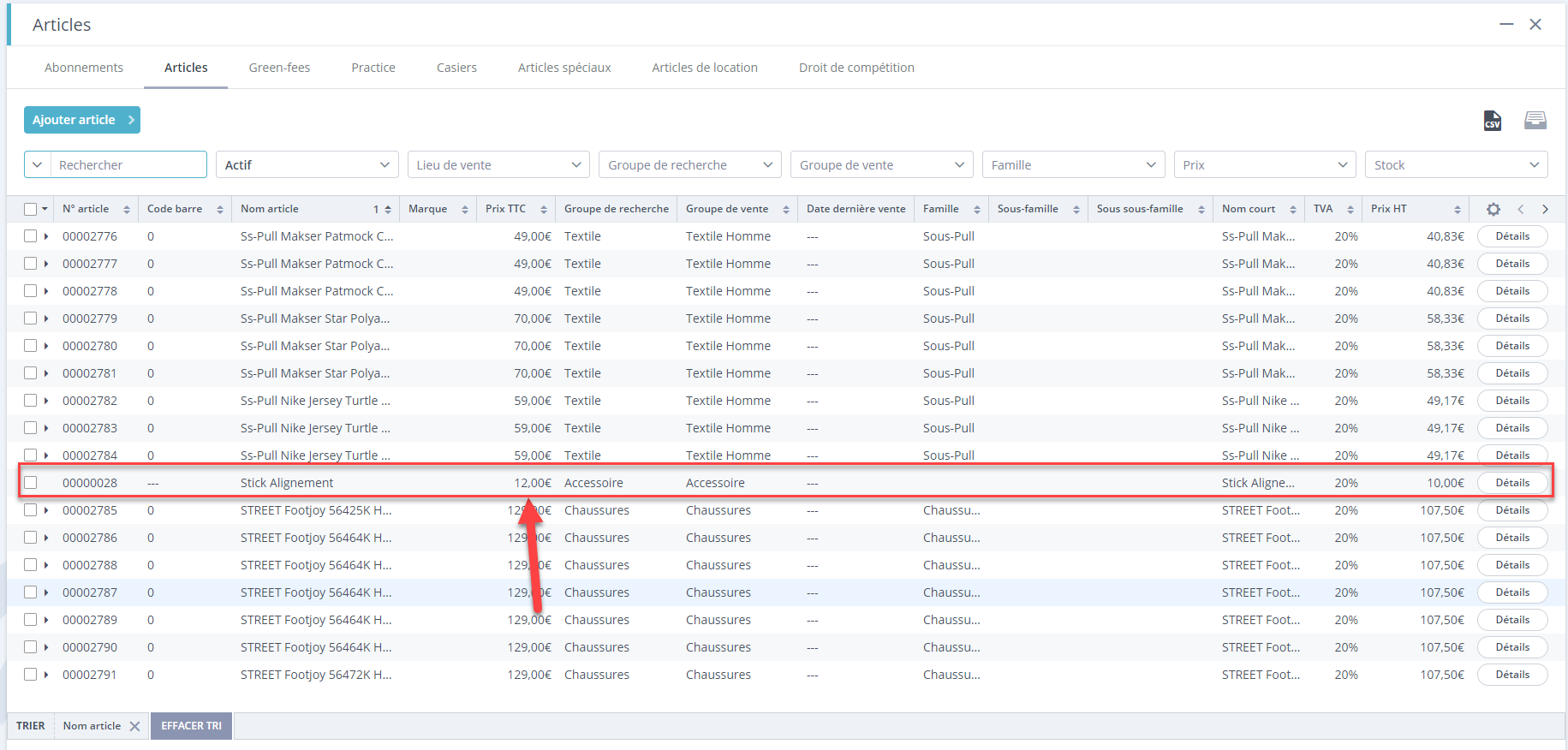Sort by N° article column arrows
The height and width of the screenshot is (750, 1568).
point(127,210)
